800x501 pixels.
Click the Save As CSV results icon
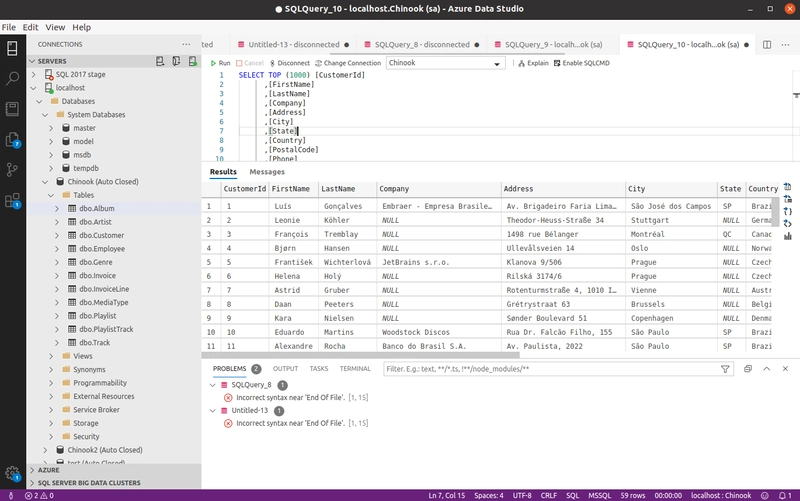pos(788,187)
